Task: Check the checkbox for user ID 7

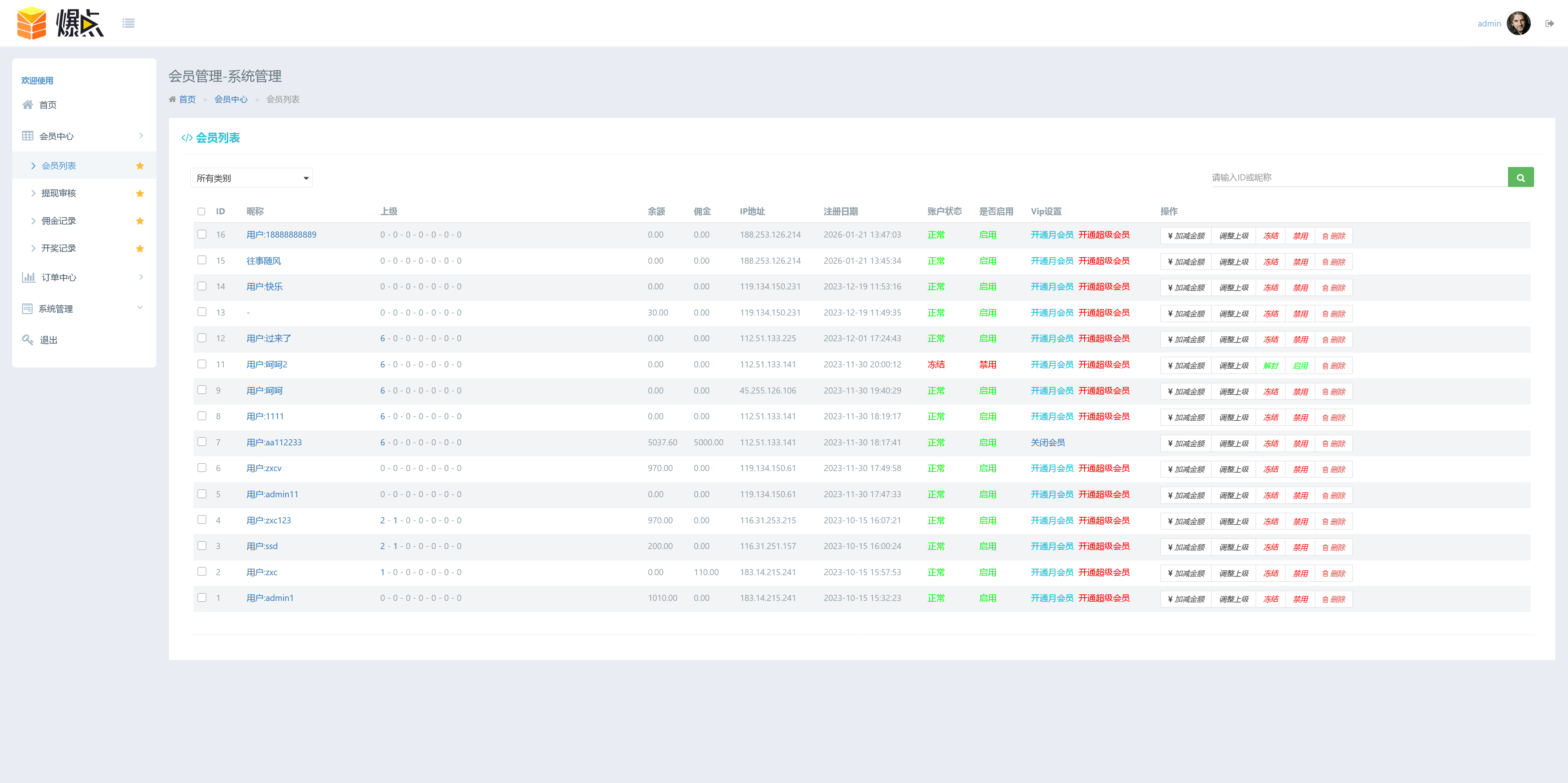Action: [x=201, y=442]
